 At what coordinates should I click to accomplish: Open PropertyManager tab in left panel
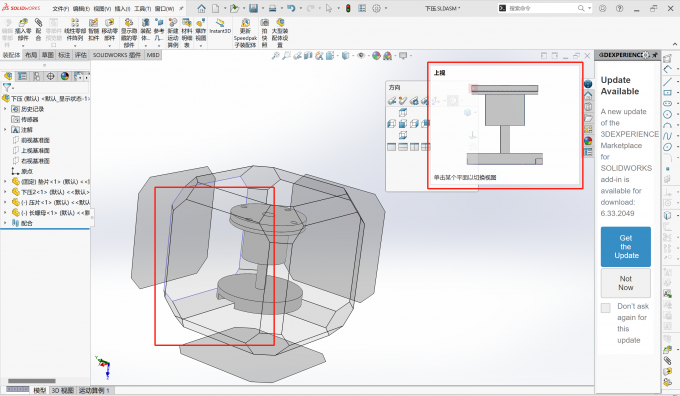(x=22, y=76)
